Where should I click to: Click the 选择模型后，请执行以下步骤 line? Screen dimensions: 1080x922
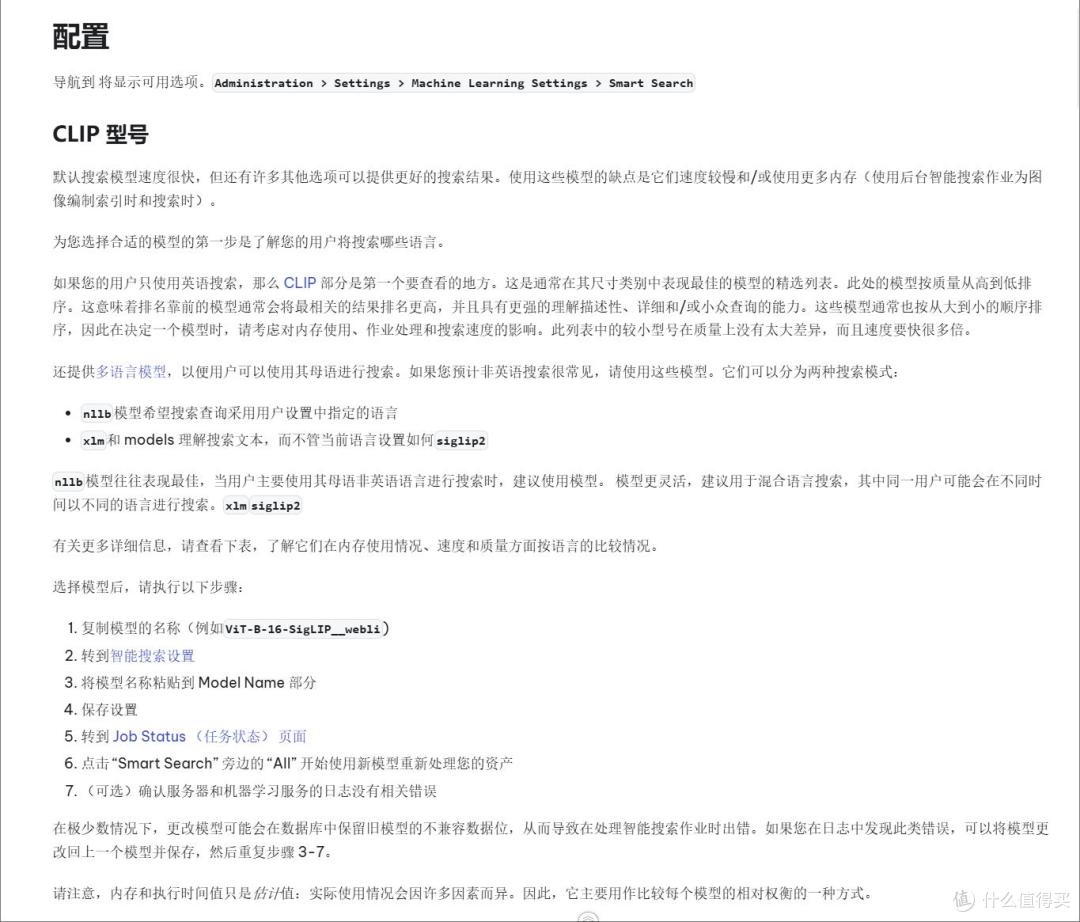click(x=148, y=587)
